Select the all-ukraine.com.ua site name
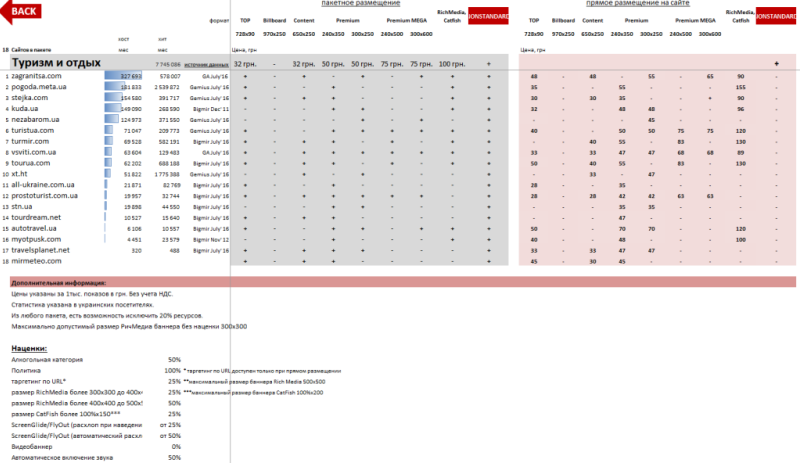 tap(43, 185)
